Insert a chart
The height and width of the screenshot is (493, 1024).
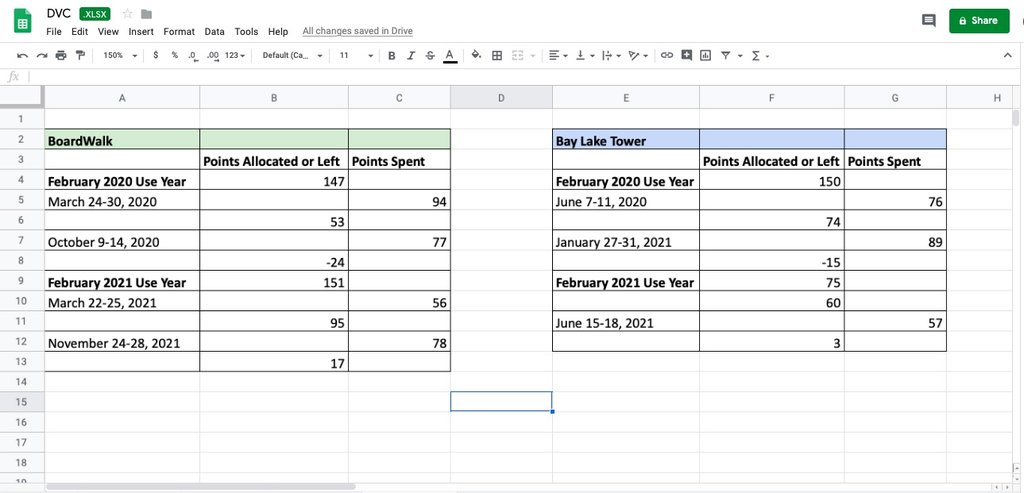pyautogui.click(x=705, y=56)
